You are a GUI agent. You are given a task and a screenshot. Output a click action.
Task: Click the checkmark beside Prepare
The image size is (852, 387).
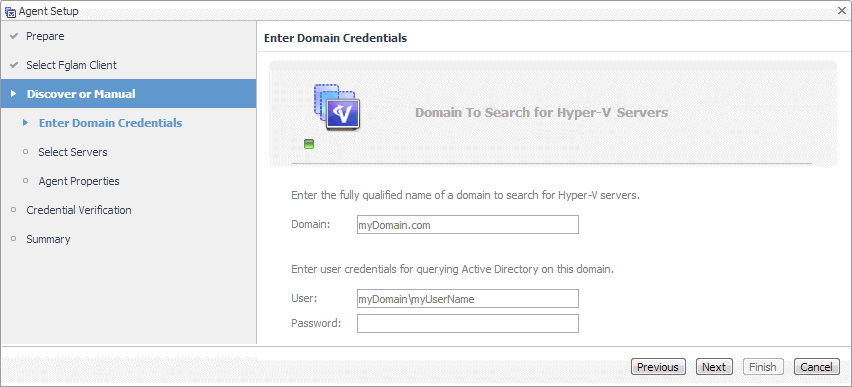(x=14, y=36)
